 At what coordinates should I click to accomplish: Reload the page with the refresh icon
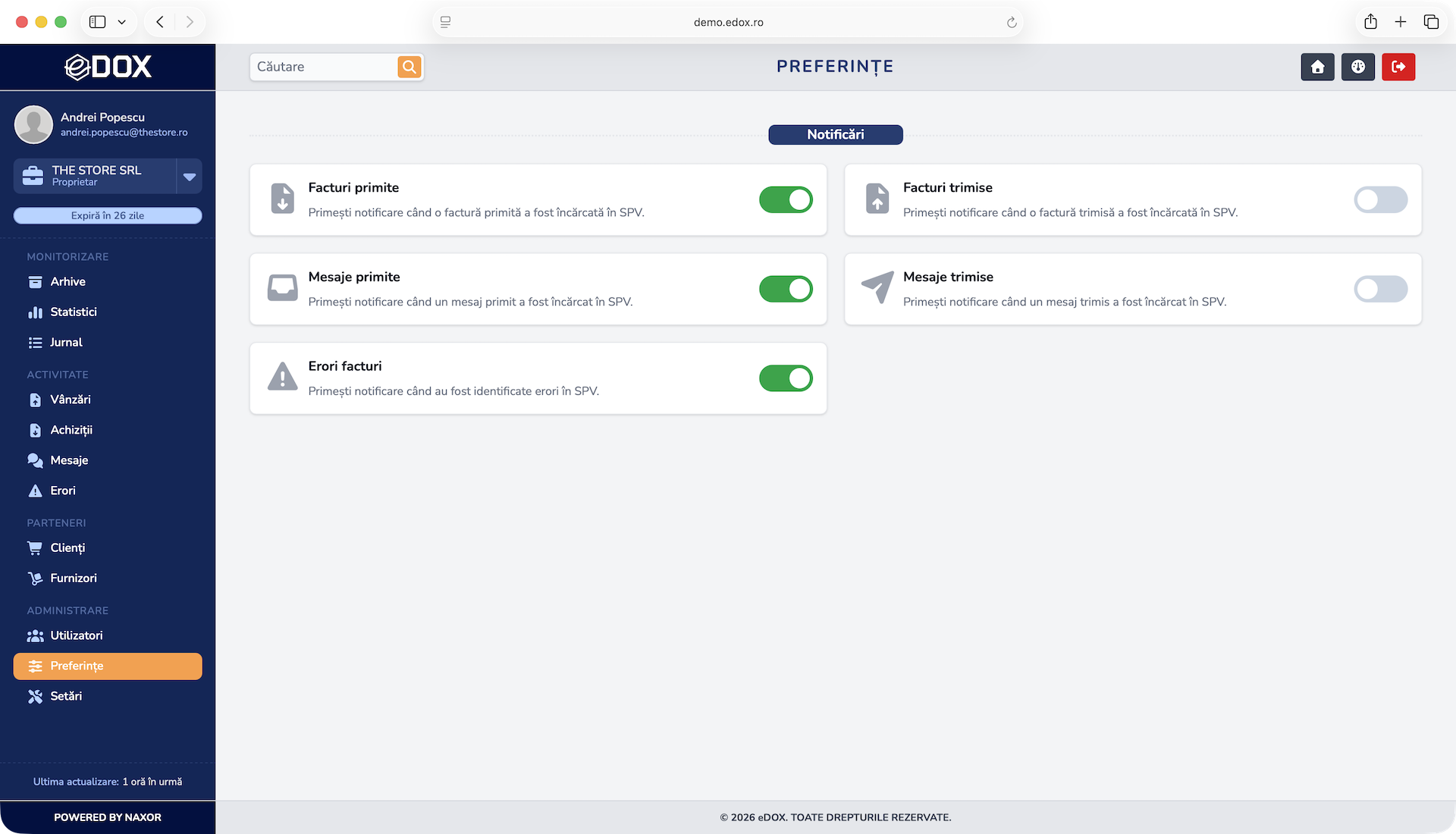1012,22
